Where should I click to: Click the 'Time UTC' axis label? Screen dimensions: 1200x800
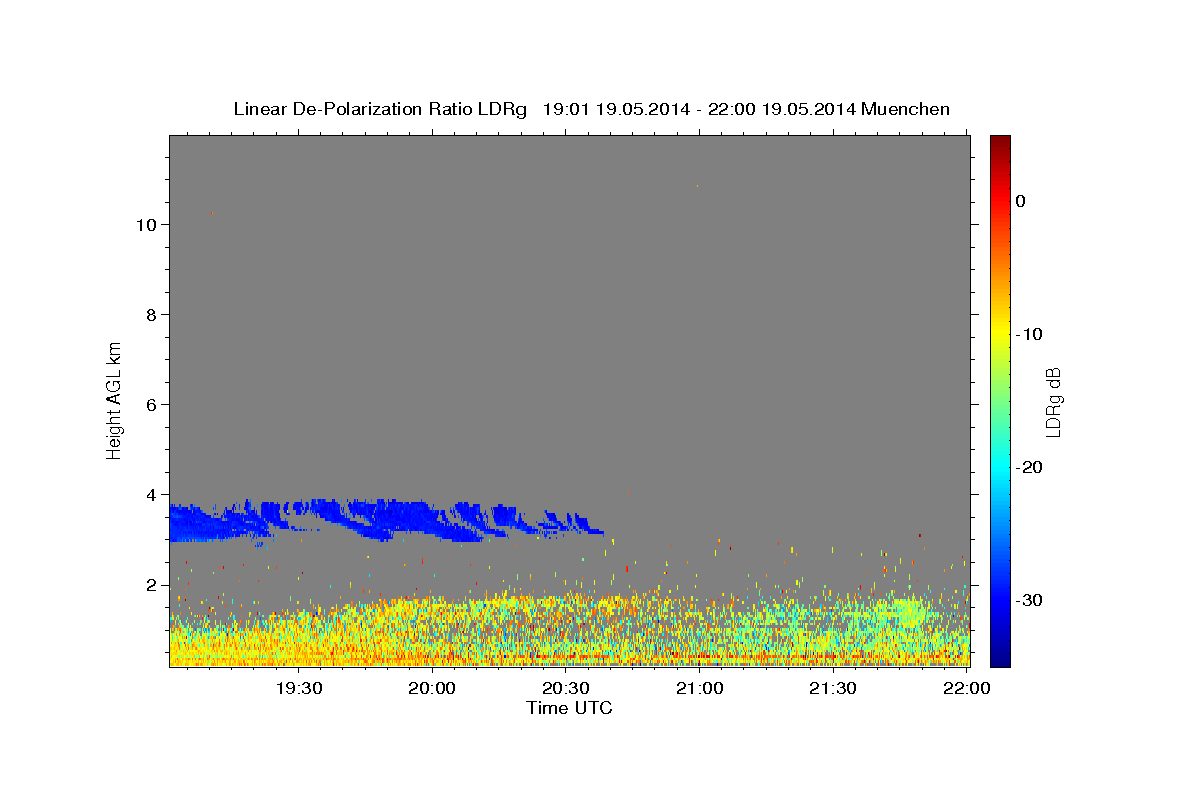(x=569, y=708)
